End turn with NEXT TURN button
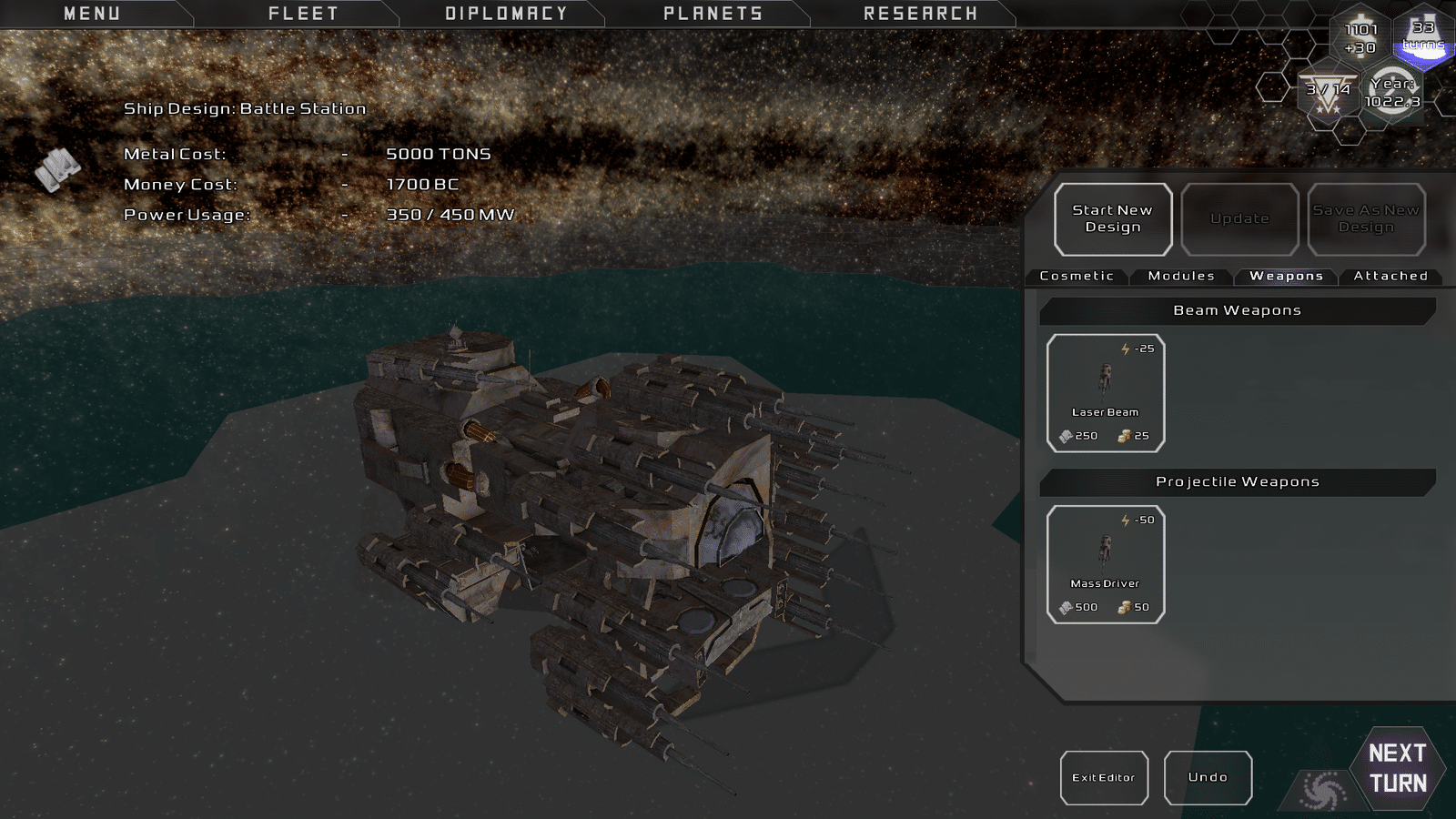The width and height of the screenshot is (1456, 819). click(1398, 769)
